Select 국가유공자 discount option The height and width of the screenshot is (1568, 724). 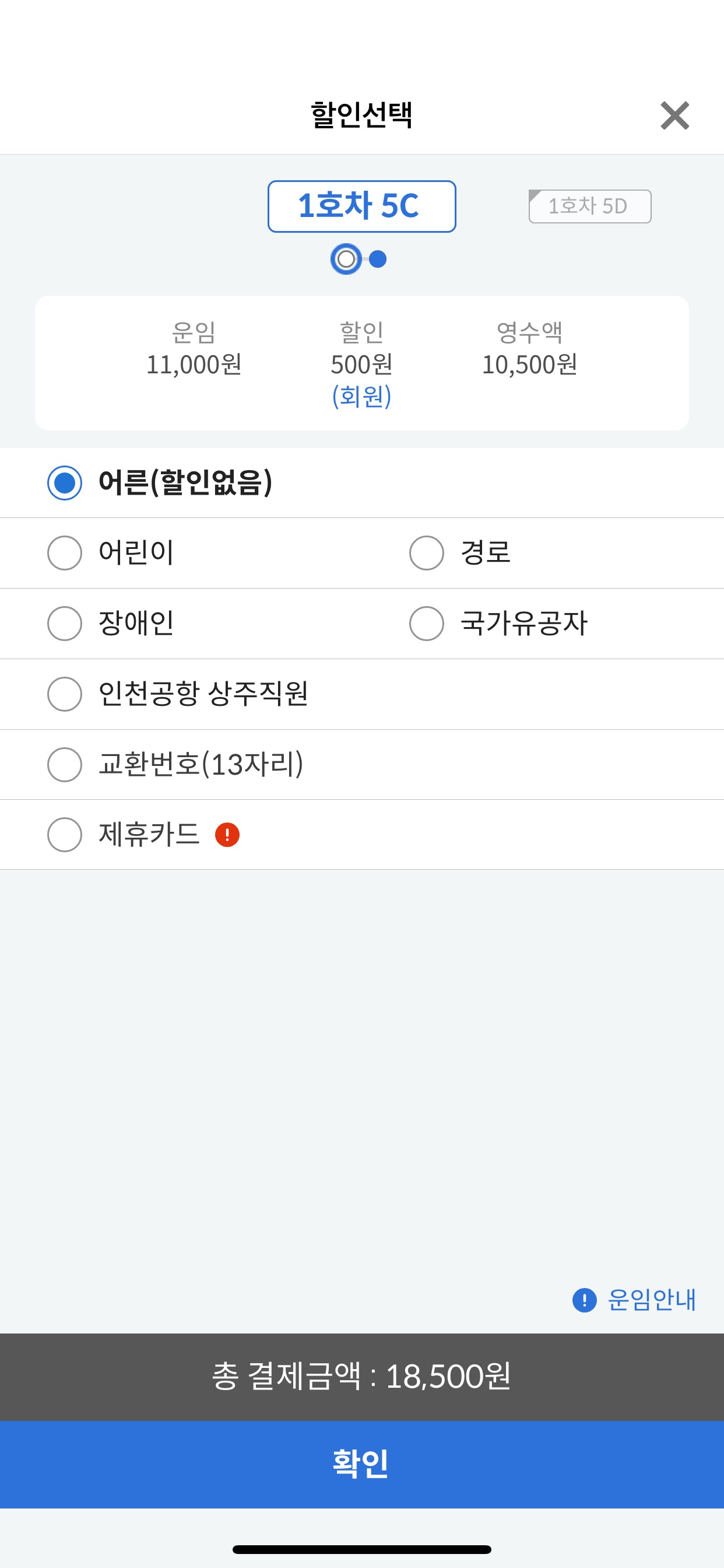427,624
